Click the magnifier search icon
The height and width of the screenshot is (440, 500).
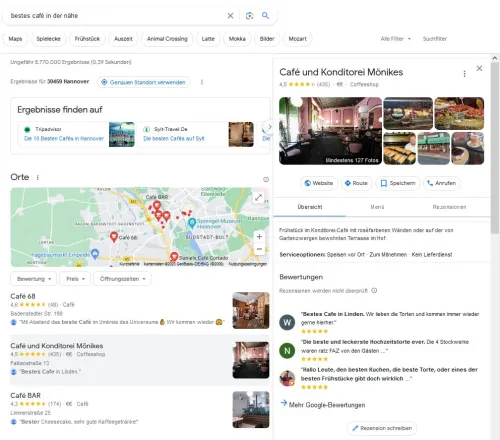pos(265,15)
